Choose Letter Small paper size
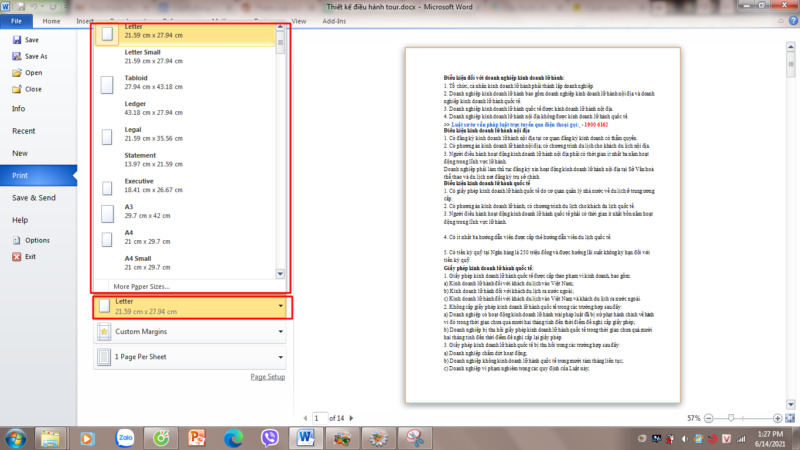 (185, 57)
